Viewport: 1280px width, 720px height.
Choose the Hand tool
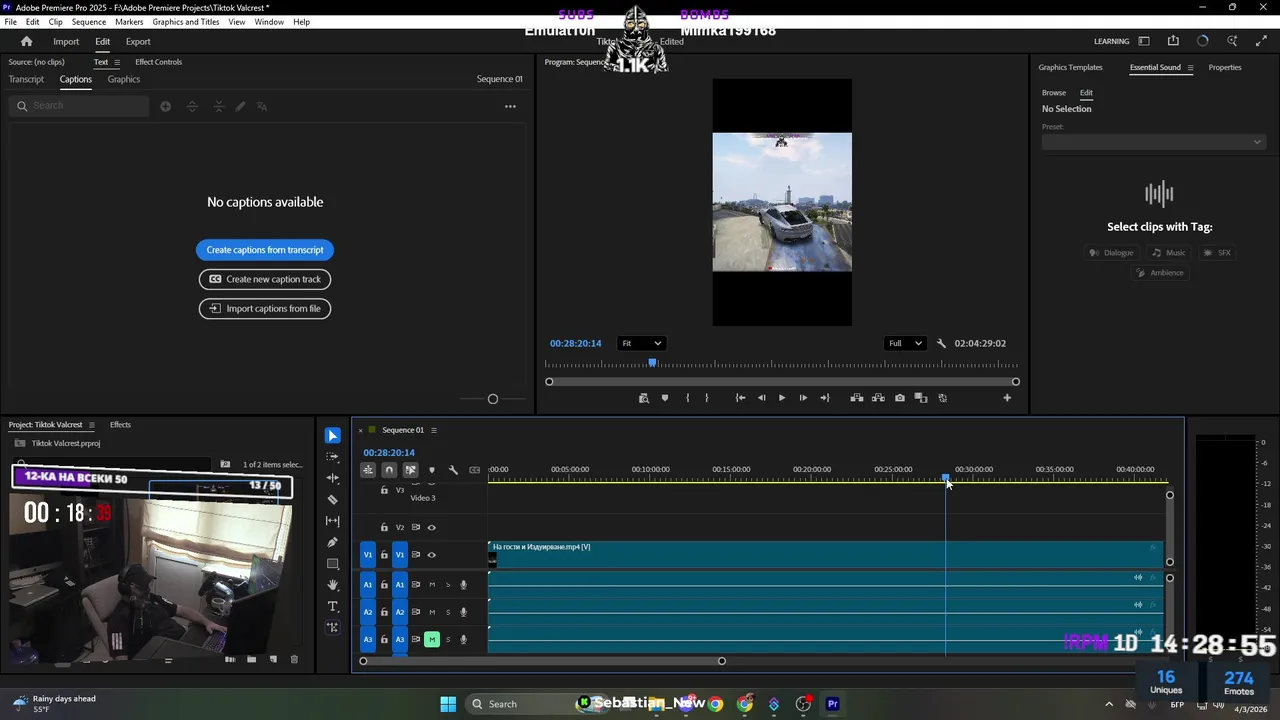click(333, 585)
